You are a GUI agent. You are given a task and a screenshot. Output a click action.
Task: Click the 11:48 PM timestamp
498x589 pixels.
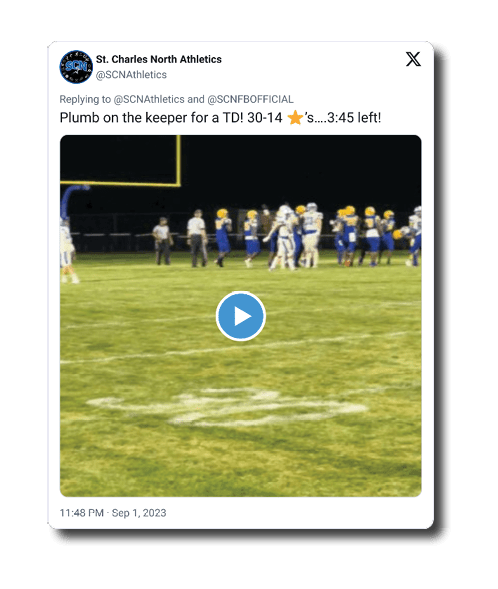point(81,513)
